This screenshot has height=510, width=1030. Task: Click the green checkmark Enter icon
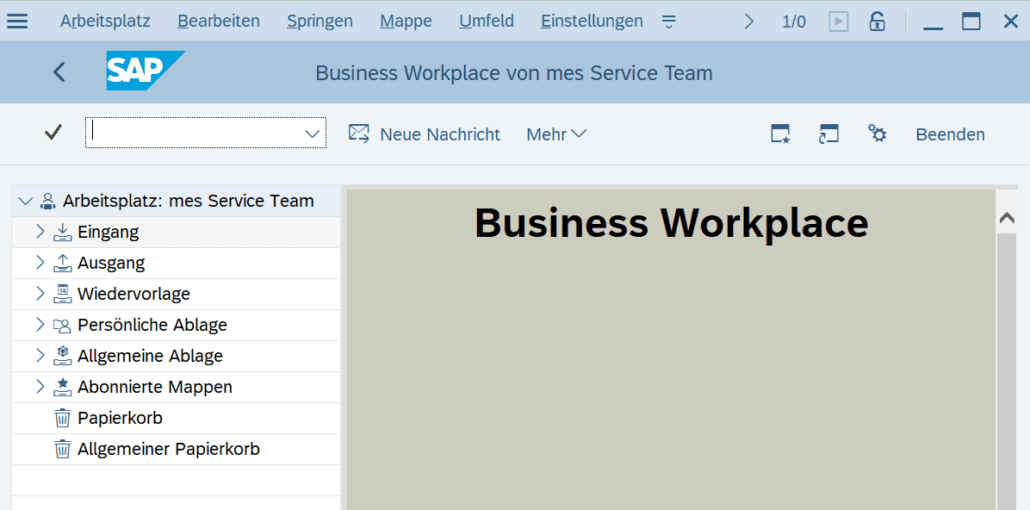coord(53,133)
